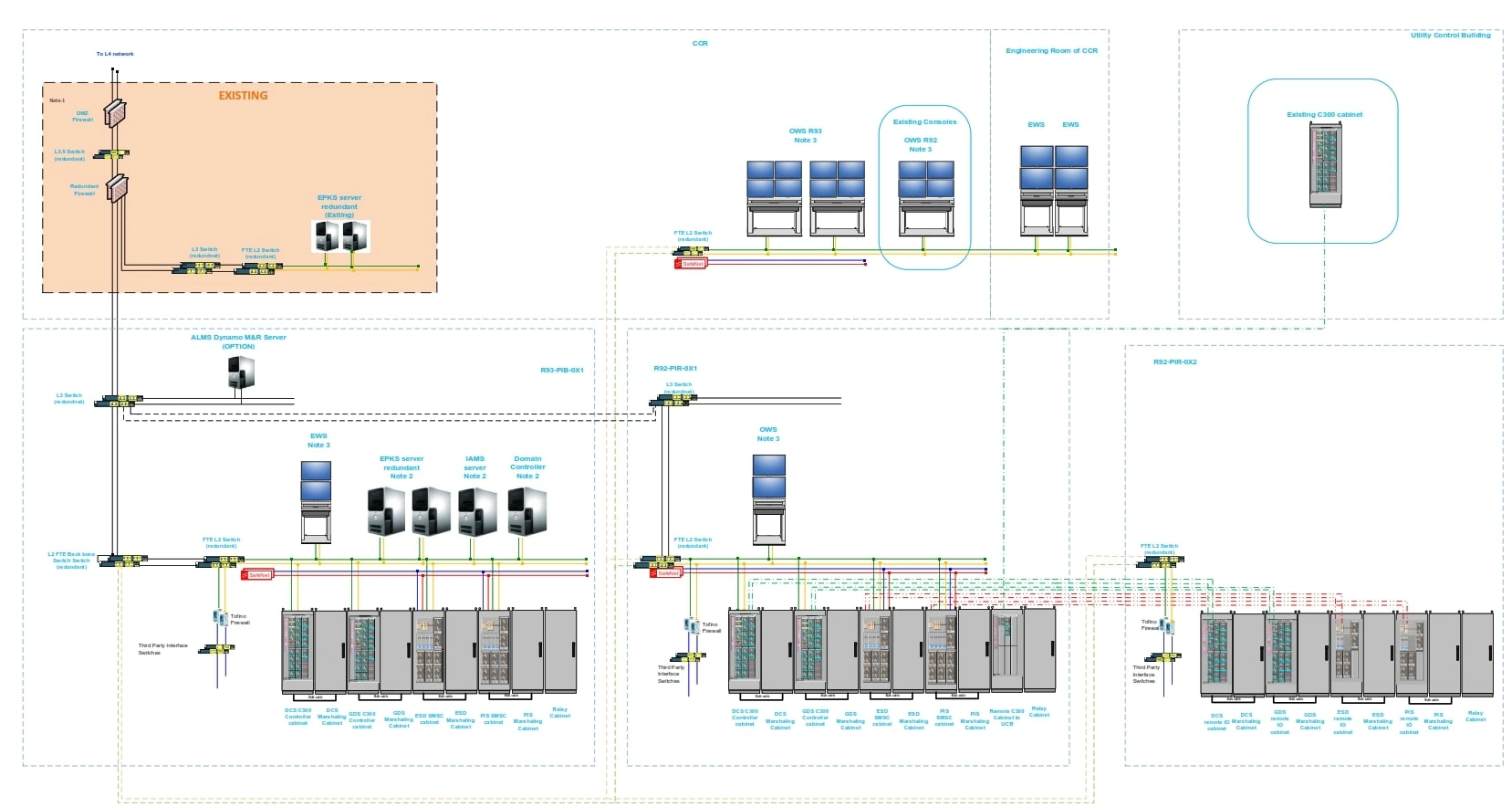Select the Engineering Room of CCR label
The height and width of the screenshot is (807, 1512).
1051,51
